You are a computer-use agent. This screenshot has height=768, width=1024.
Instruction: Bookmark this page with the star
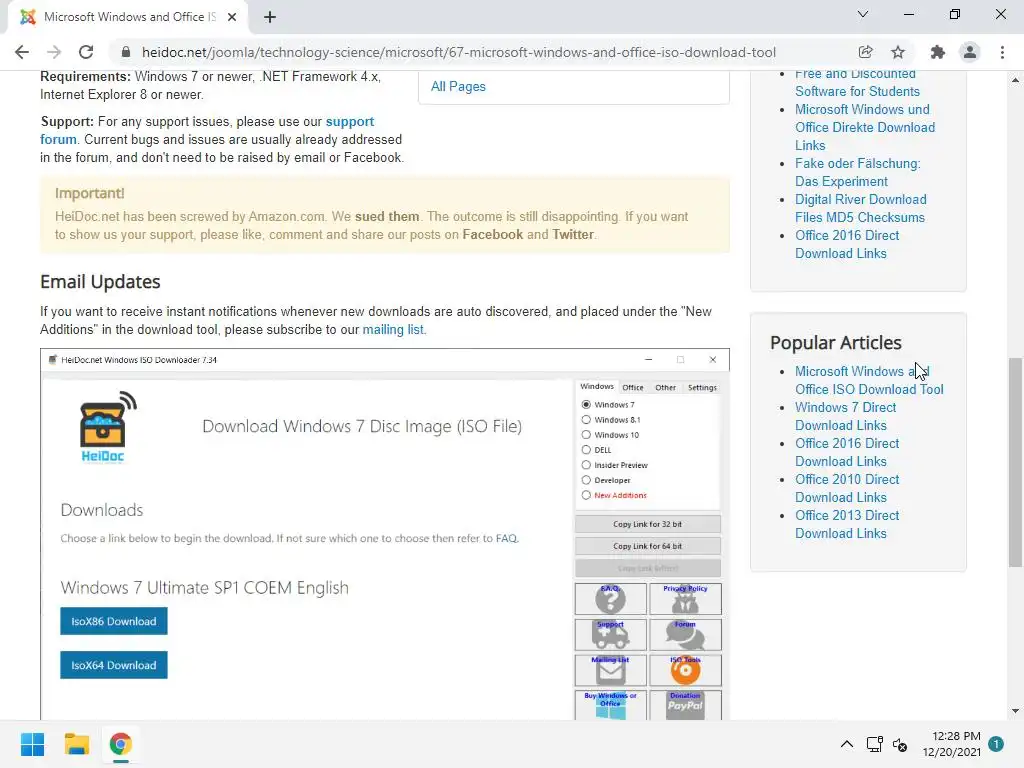[x=898, y=52]
